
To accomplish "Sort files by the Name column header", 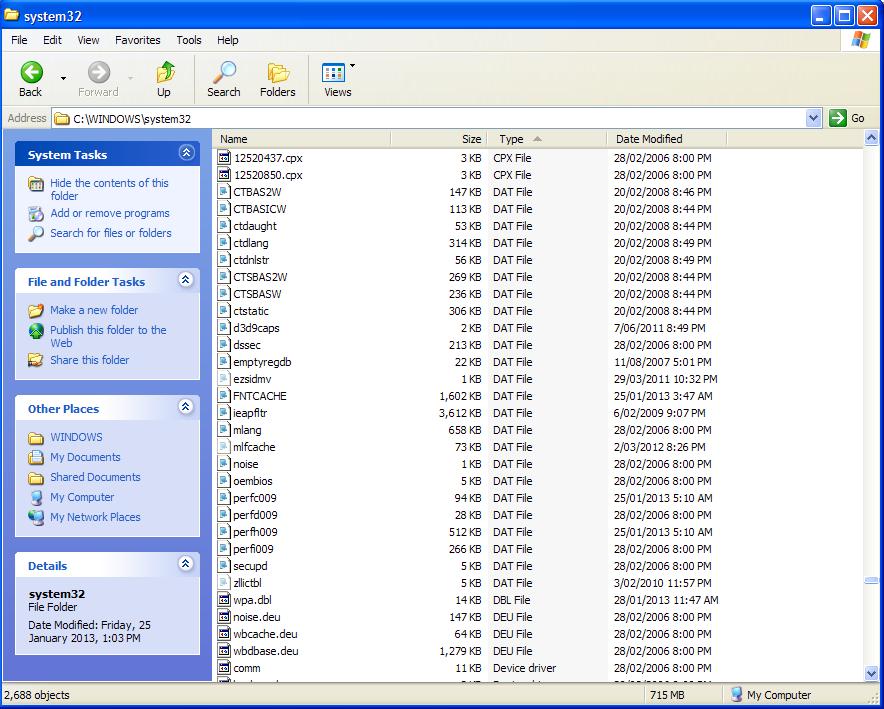I will pos(302,139).
